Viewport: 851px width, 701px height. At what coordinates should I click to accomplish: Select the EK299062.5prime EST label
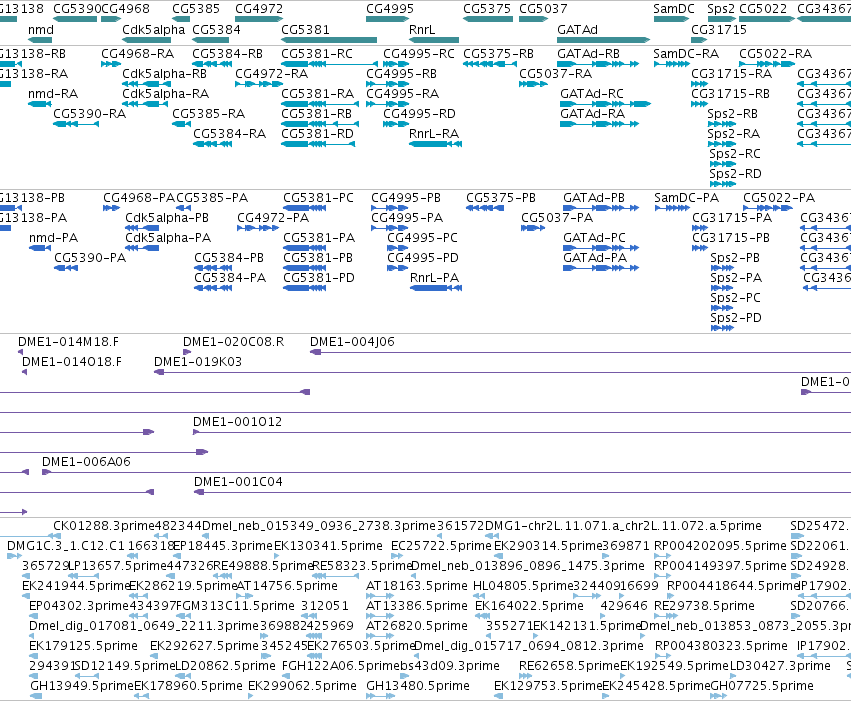pyautogui.click(x=302, y=686)
